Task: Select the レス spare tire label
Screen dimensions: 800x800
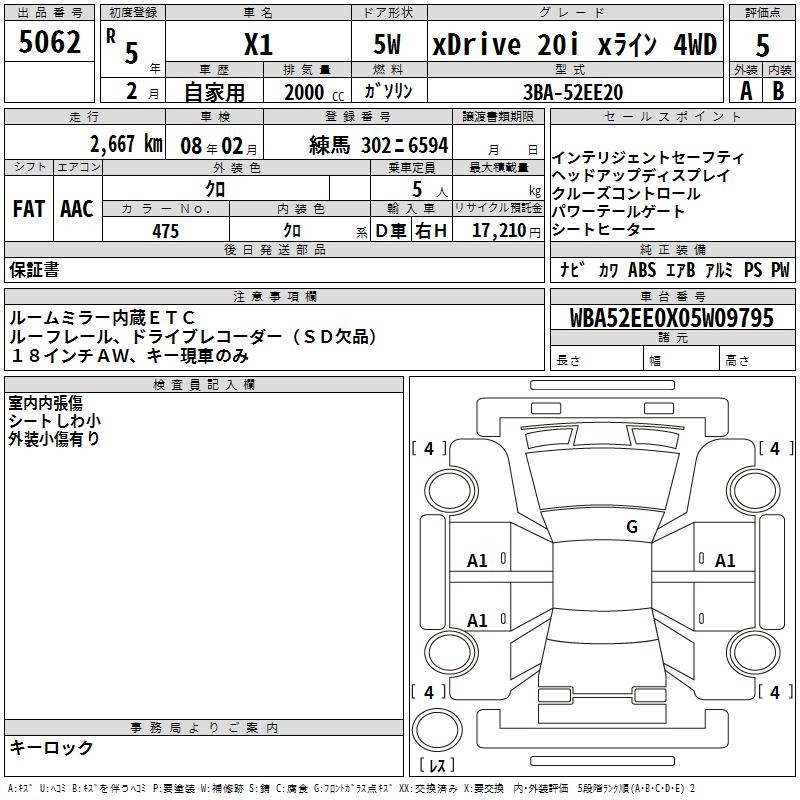Action: 437,765
